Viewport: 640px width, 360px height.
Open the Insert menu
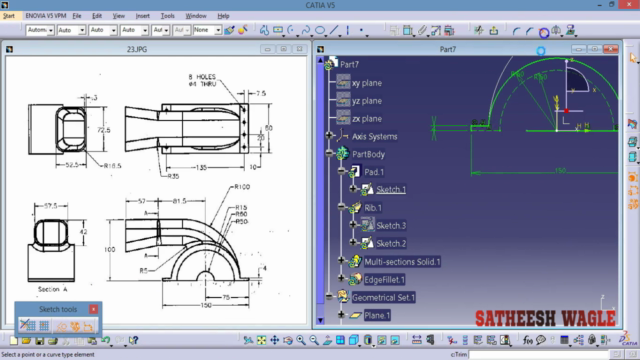point(142,16)
